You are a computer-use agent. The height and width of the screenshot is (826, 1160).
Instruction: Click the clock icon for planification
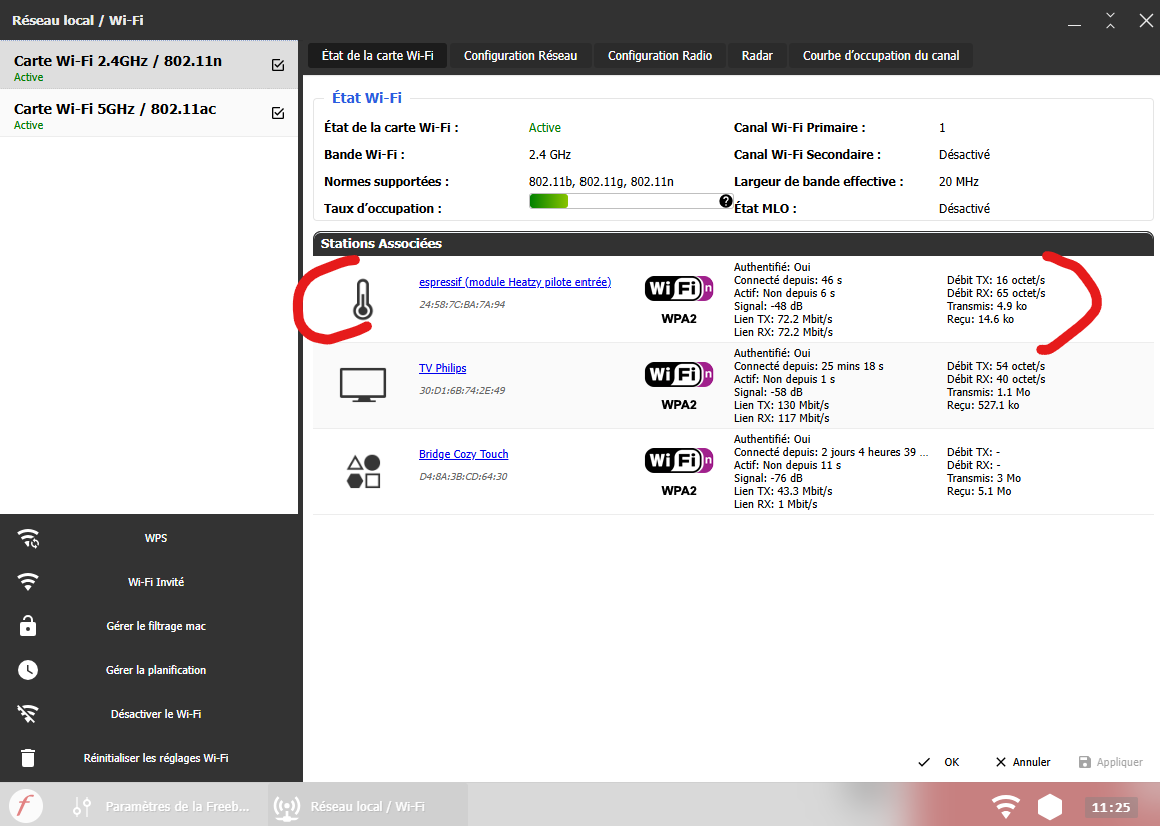coord(28,670)
